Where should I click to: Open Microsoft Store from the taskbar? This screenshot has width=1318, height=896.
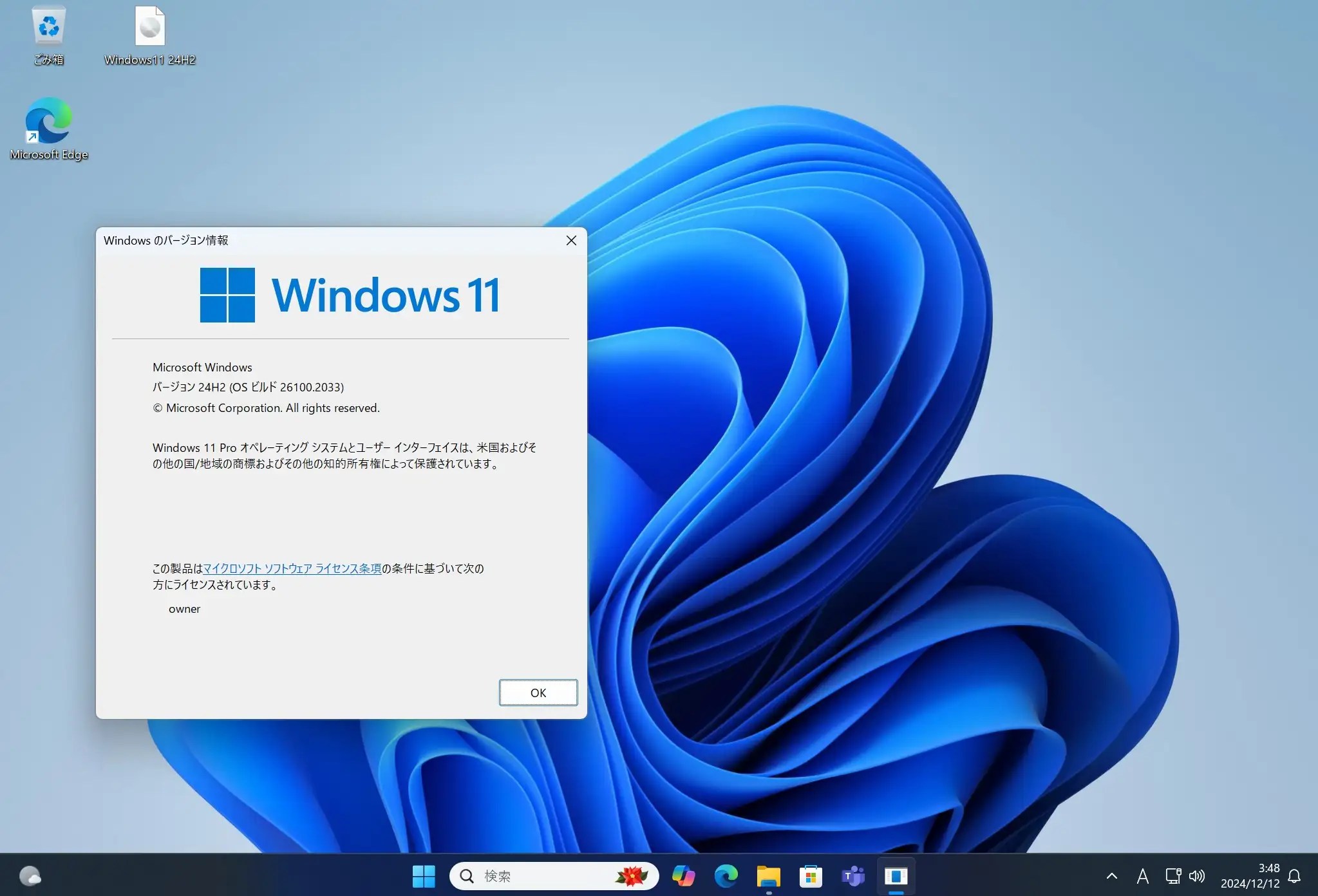coord(811,876)
